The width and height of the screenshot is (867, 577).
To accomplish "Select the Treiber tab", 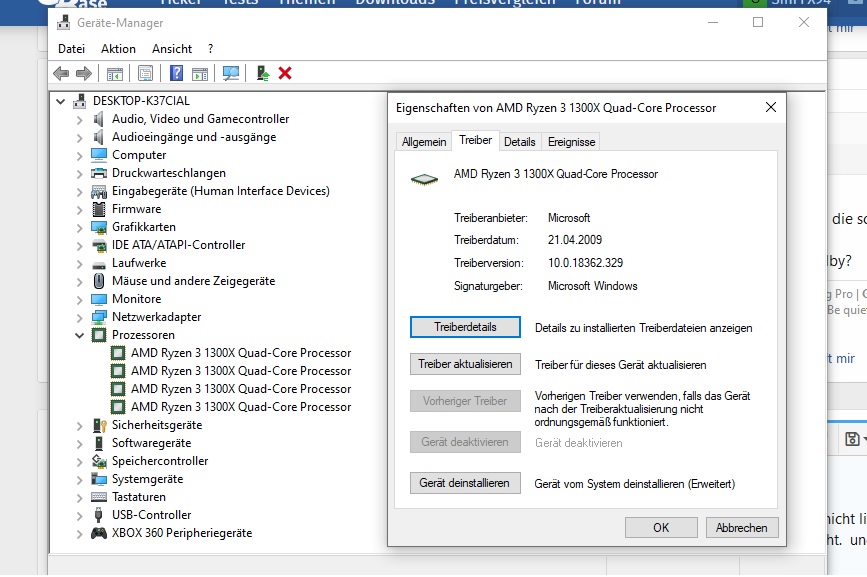I will (x=476, y=140).
